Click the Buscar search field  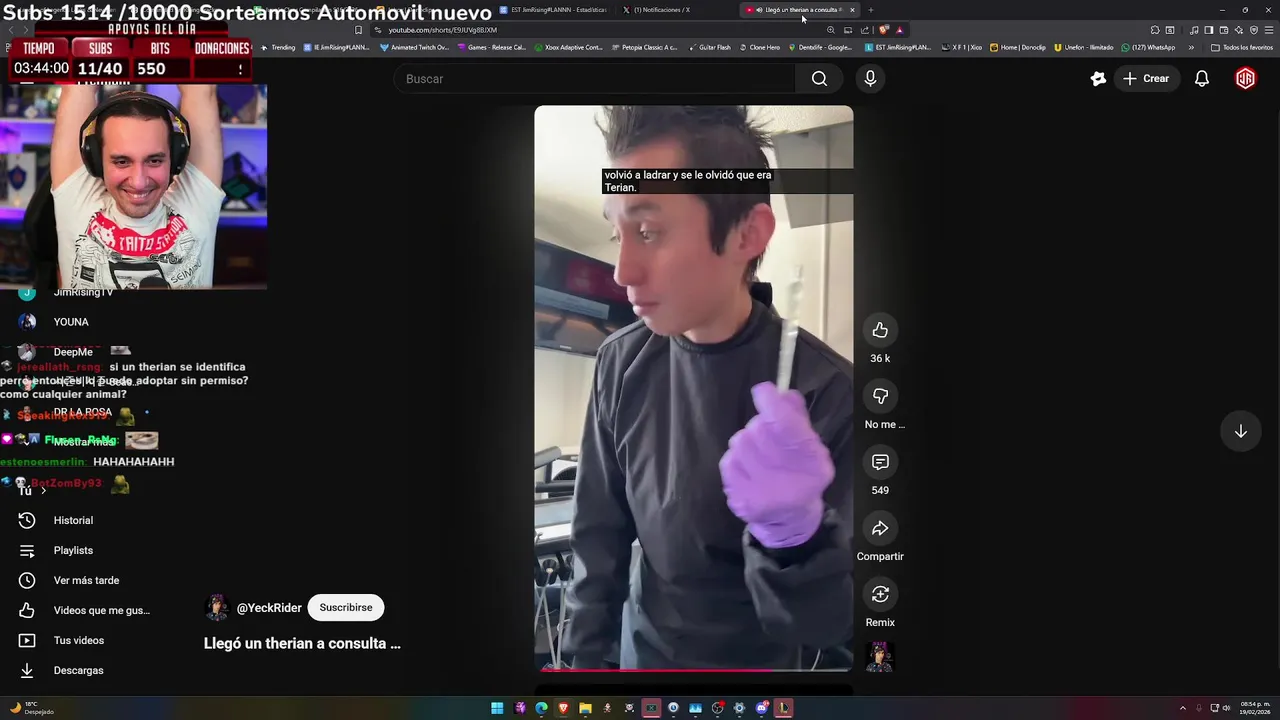click(x=595, y=79)
